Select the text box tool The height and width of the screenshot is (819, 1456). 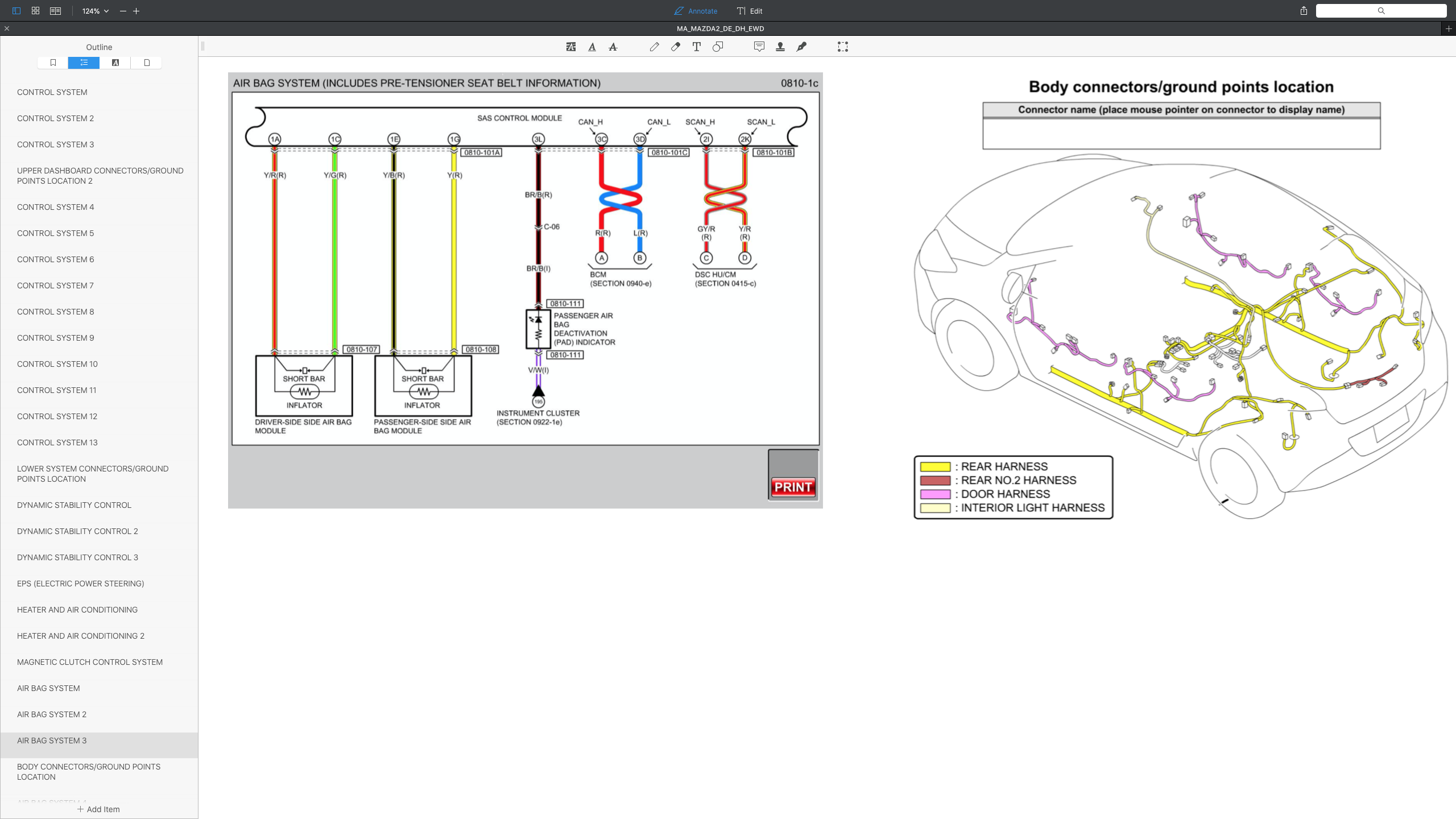[697, 47]
